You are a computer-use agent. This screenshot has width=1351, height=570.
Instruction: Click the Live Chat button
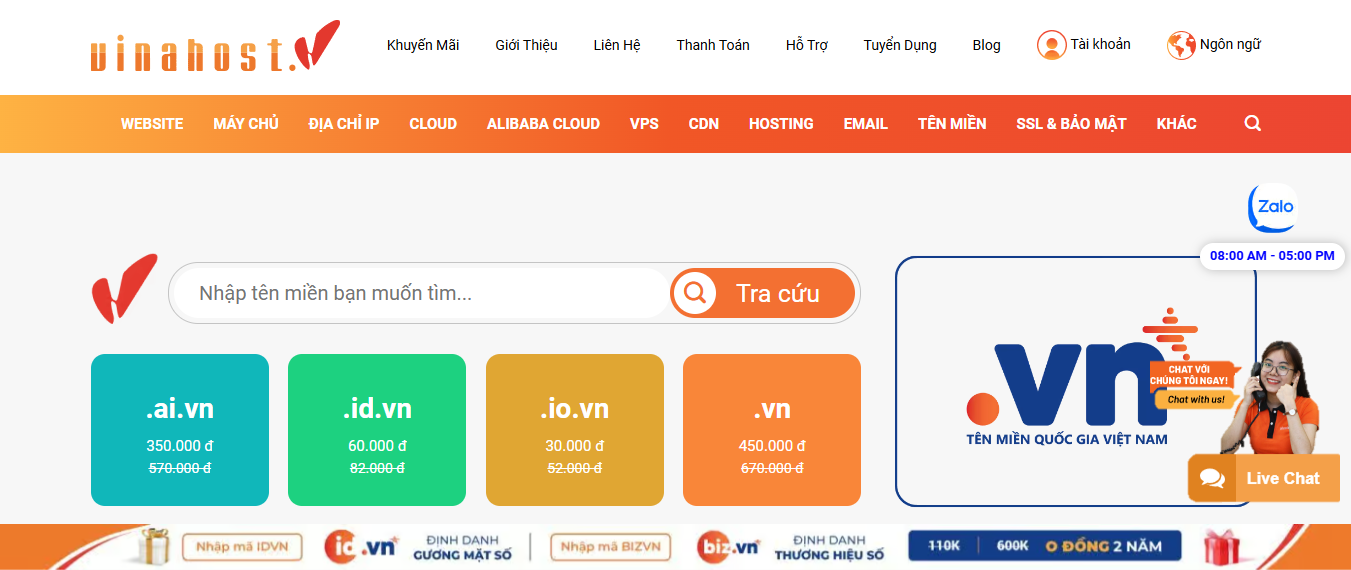coord(1264,478)
